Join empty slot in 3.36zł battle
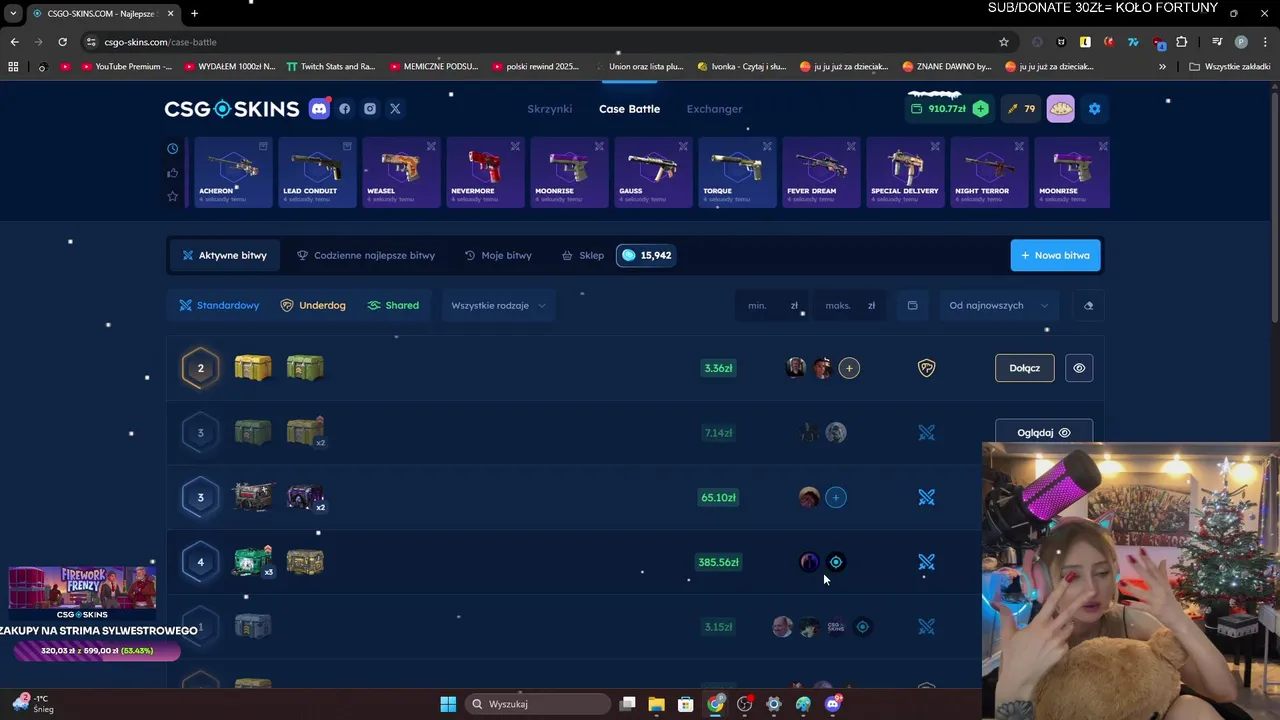Viewport: 1280px width, 720px height. click(x=849, y=368)
